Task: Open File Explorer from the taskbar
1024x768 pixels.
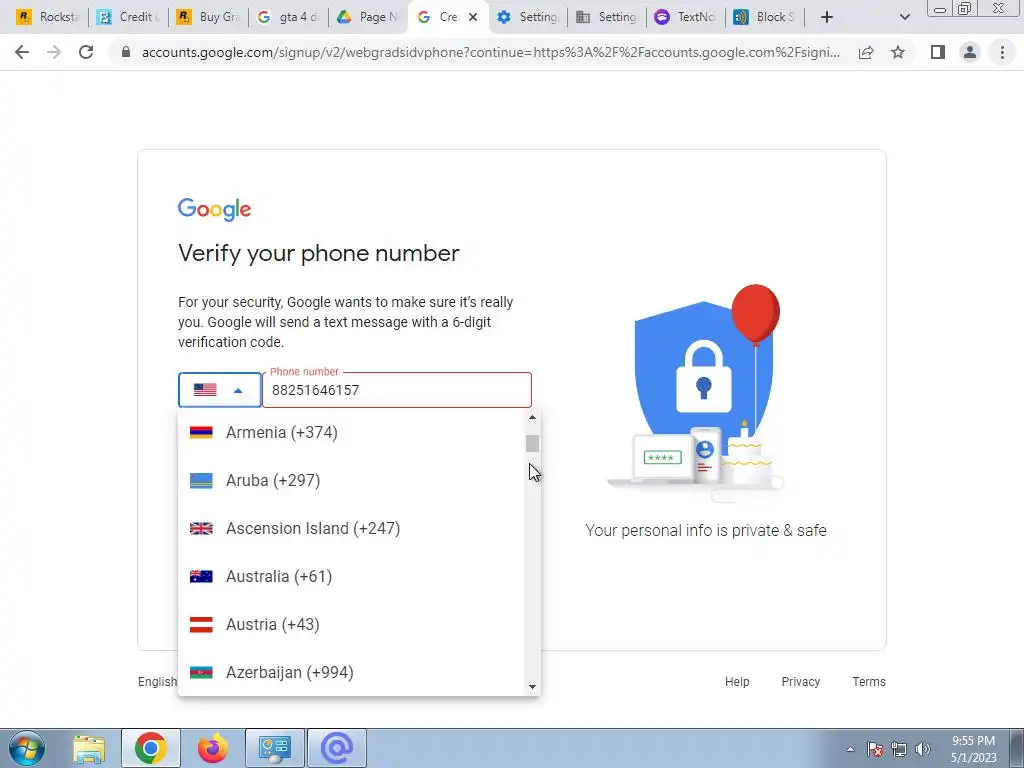Action: 89,748
